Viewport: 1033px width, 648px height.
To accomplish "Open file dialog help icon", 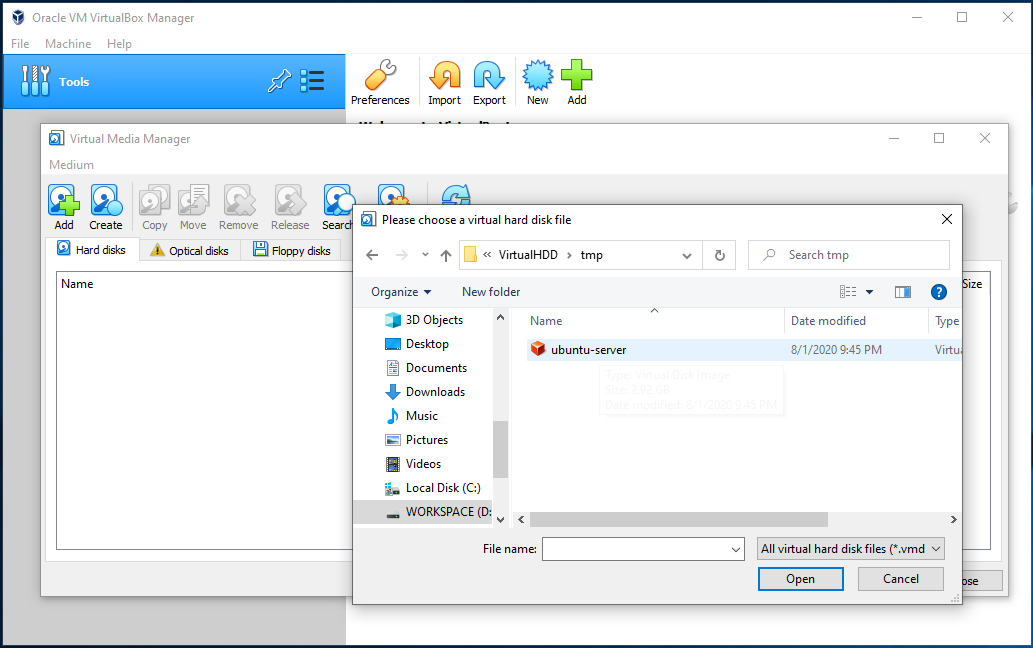I will (x=939, y=292).
